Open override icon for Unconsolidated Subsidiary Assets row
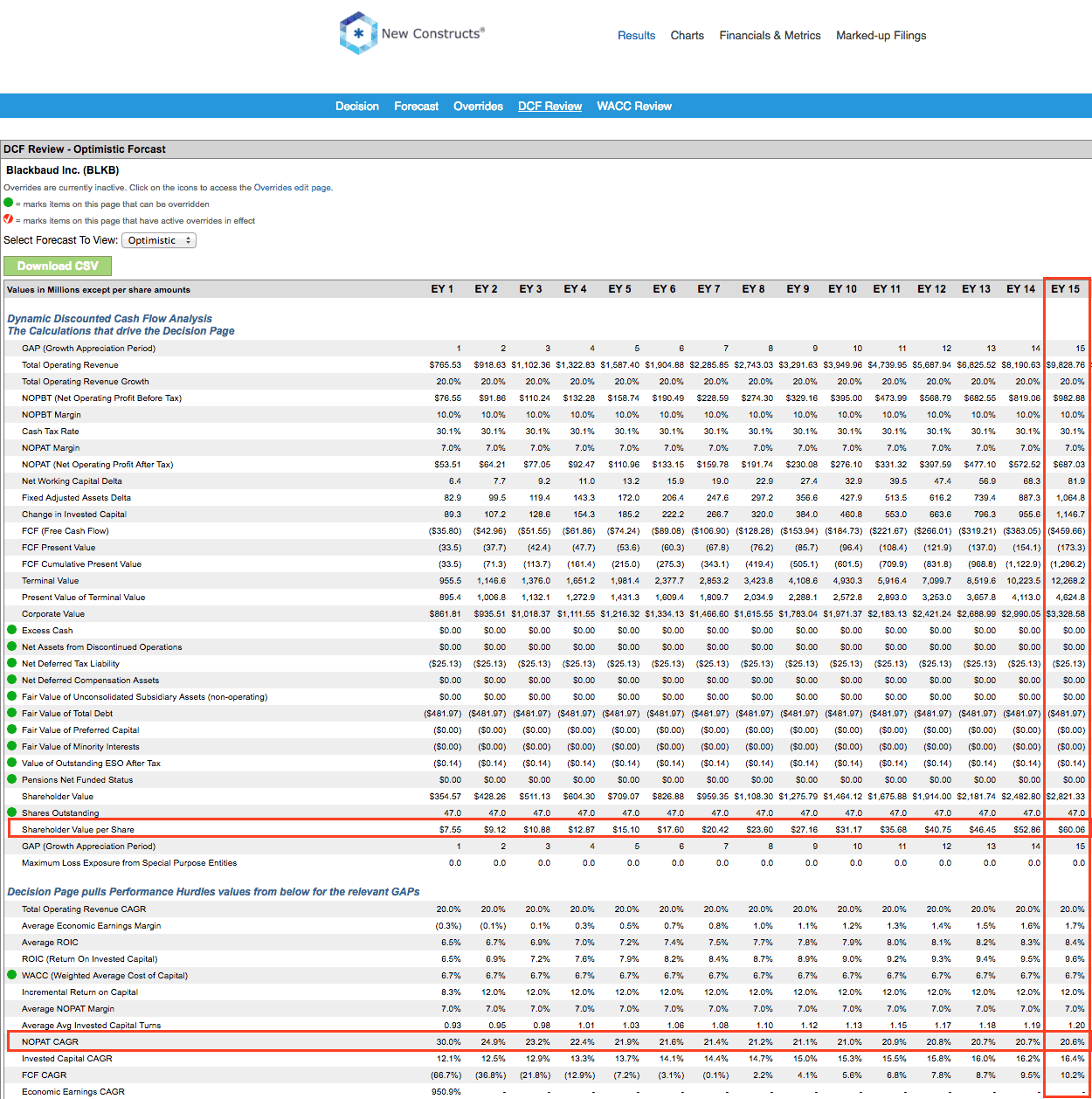 11,696
